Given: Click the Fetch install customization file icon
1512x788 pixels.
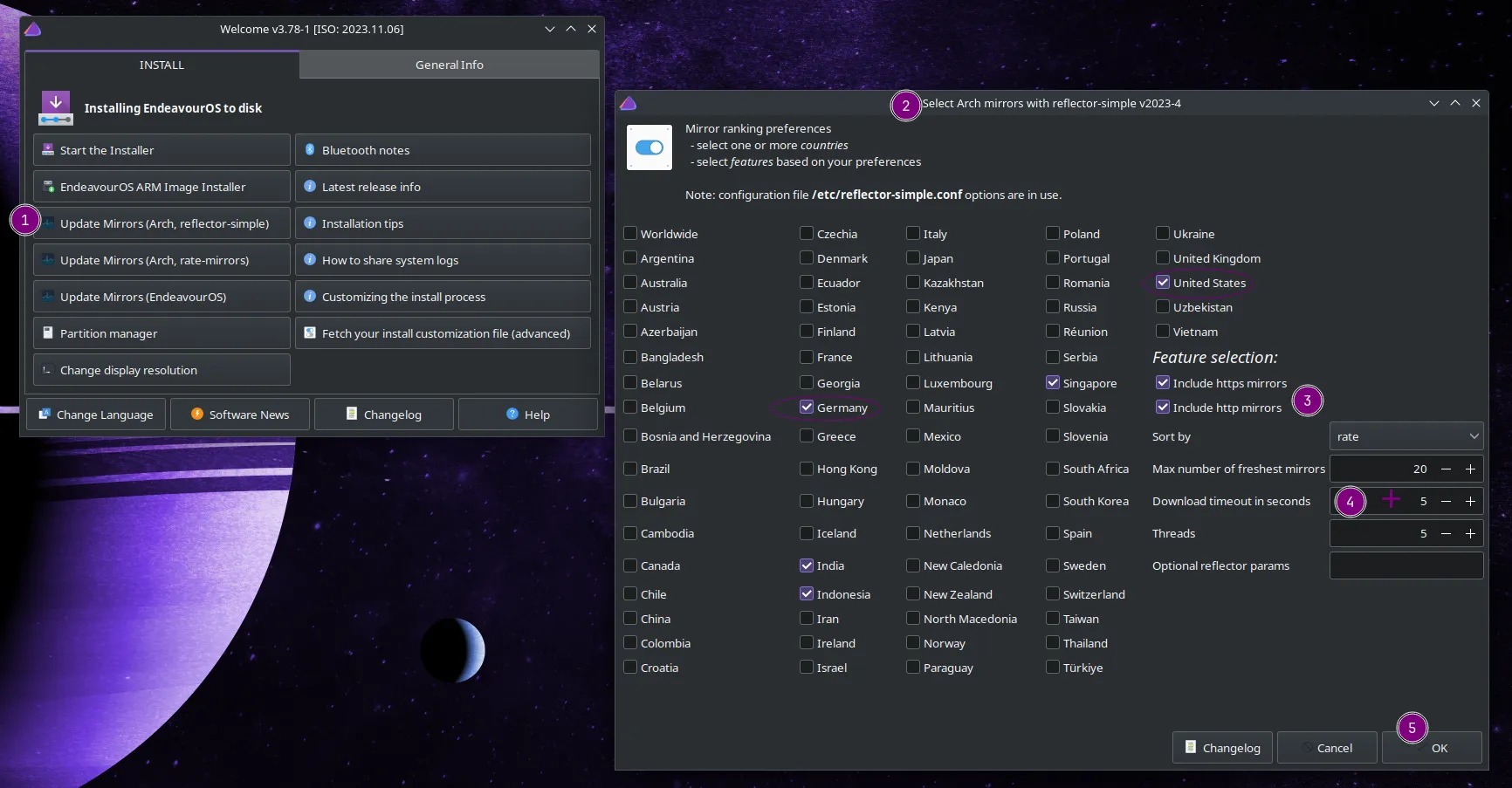Looking at the screenshot, I should 310,332.
